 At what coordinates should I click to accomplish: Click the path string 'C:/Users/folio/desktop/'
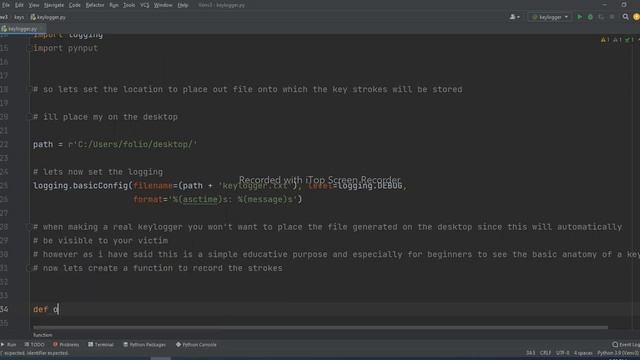point(135,144)
